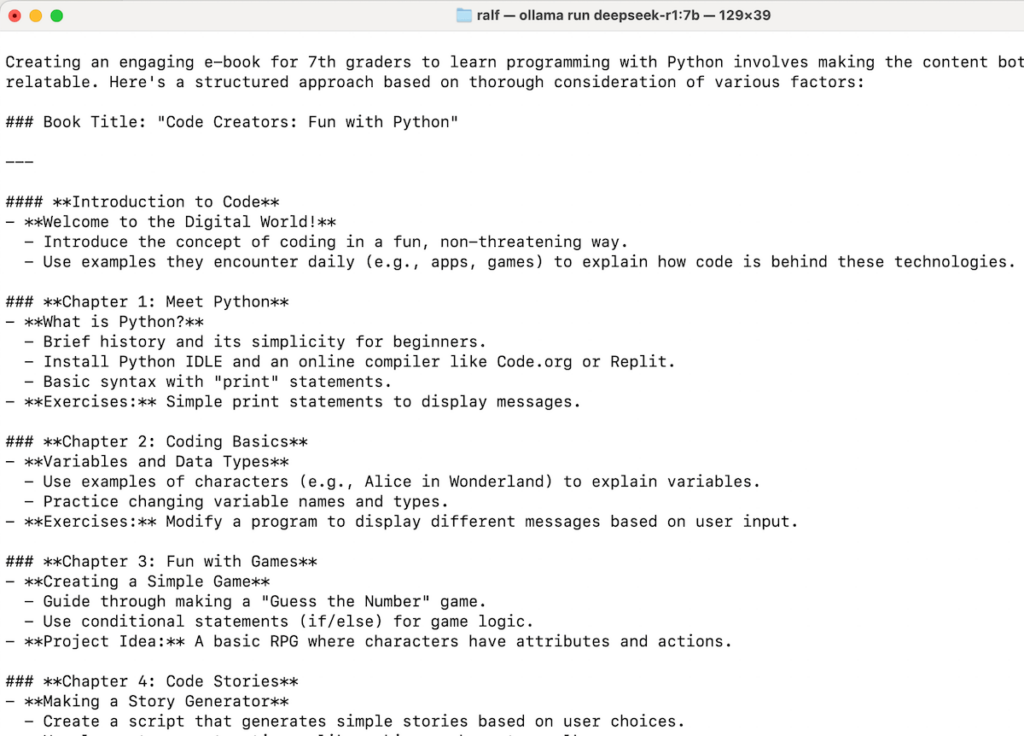
Task: Close the terminal window with red button
Action: (x=15, y=15)
